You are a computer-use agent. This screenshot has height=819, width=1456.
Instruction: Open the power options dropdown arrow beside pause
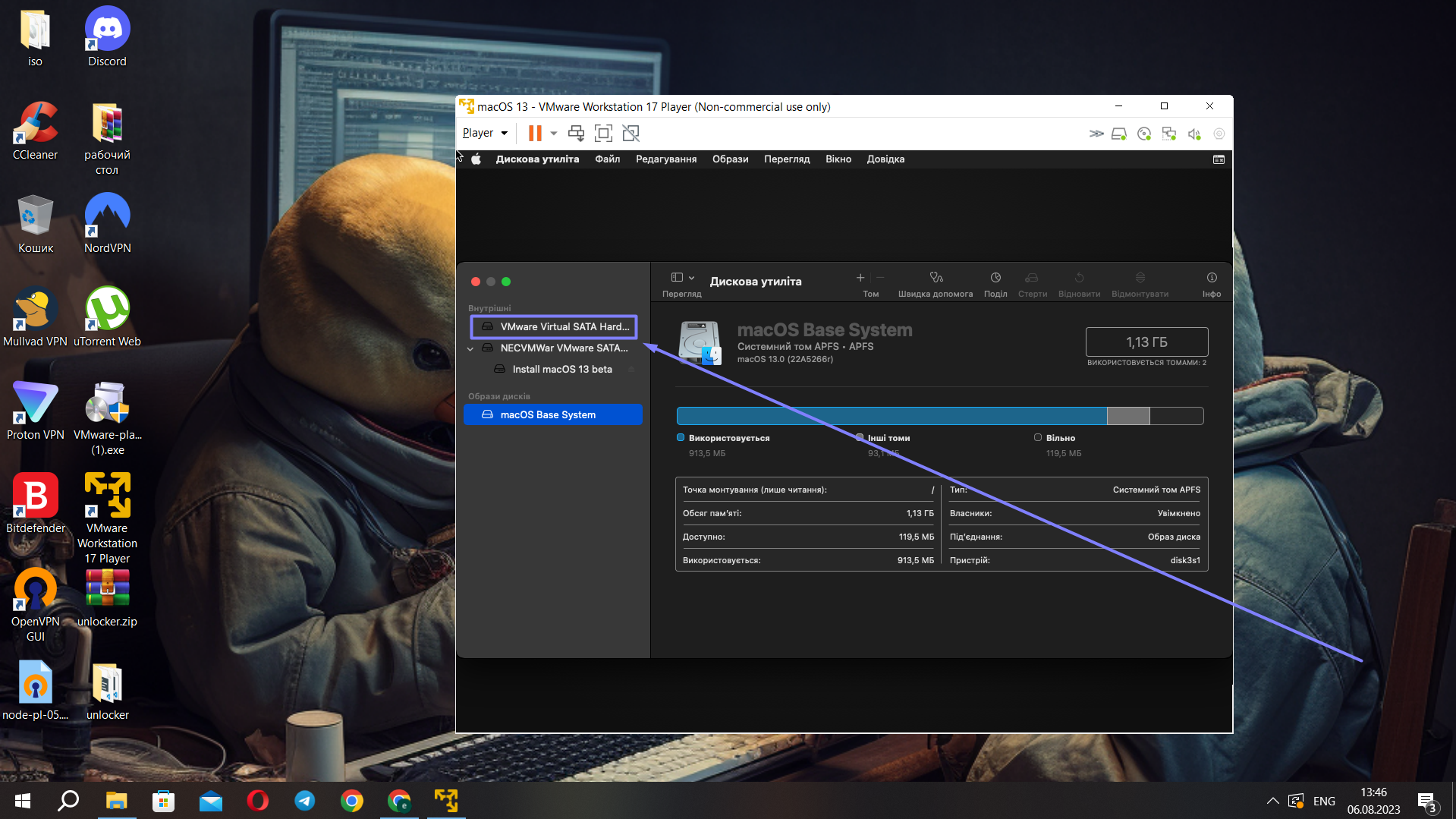[x=554, y=134]
